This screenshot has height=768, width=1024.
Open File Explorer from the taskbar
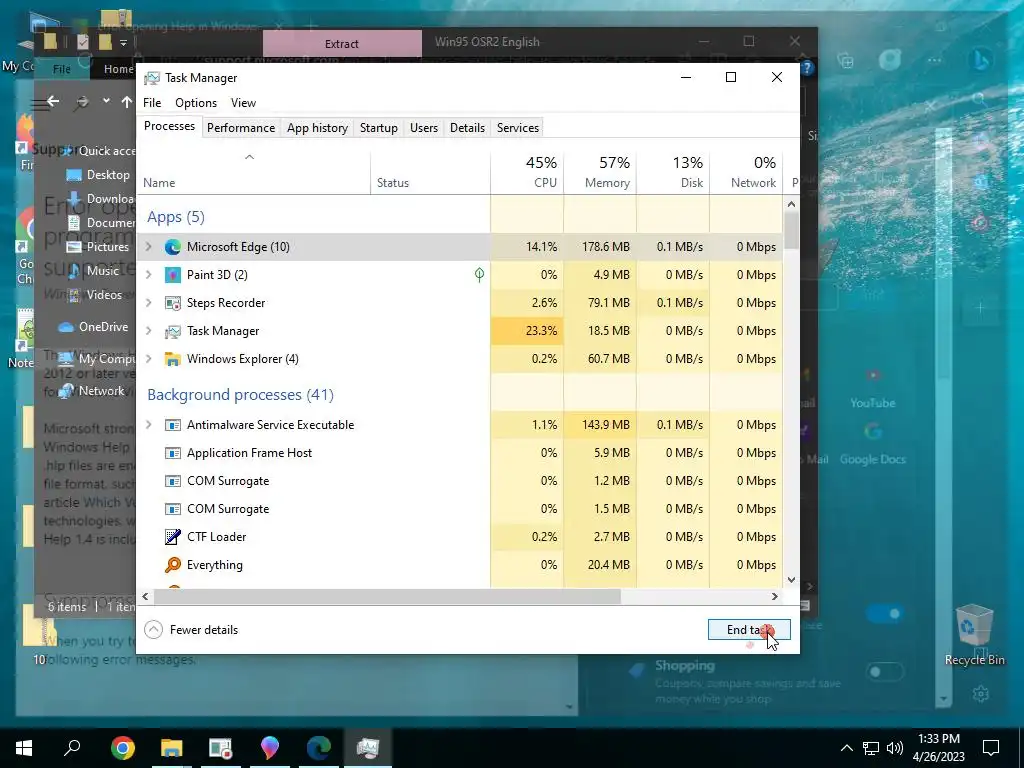(x=172, y=748)
